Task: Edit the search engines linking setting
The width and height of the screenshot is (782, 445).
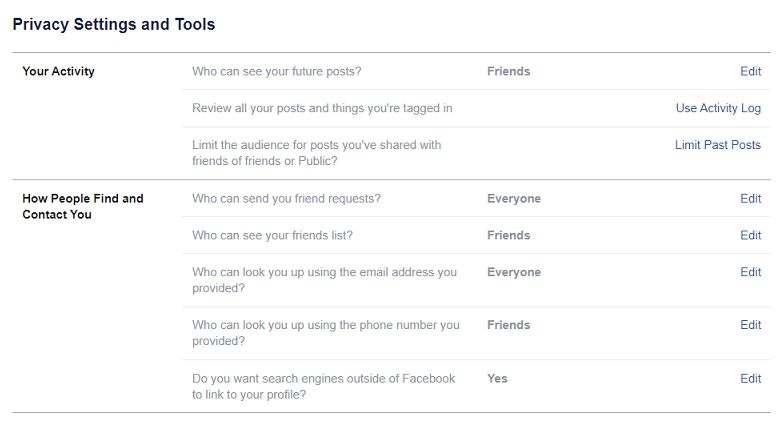Action: point(750,379)
